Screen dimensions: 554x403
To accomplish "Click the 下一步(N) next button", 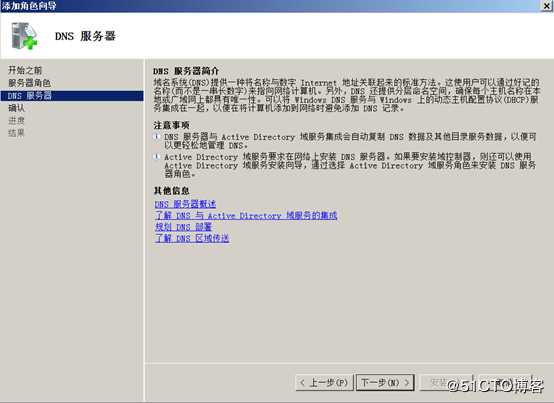I will point(385,383).
